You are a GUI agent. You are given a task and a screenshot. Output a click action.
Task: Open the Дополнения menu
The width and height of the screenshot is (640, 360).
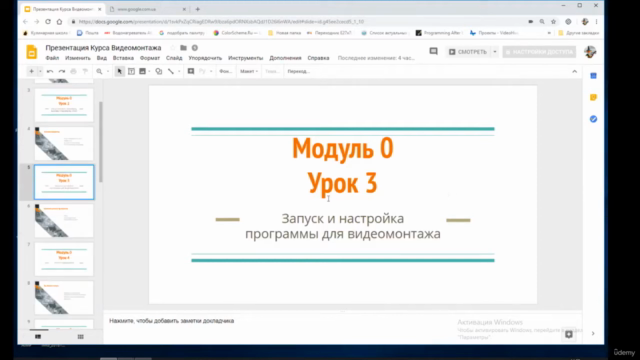click(x=285, y=58)
